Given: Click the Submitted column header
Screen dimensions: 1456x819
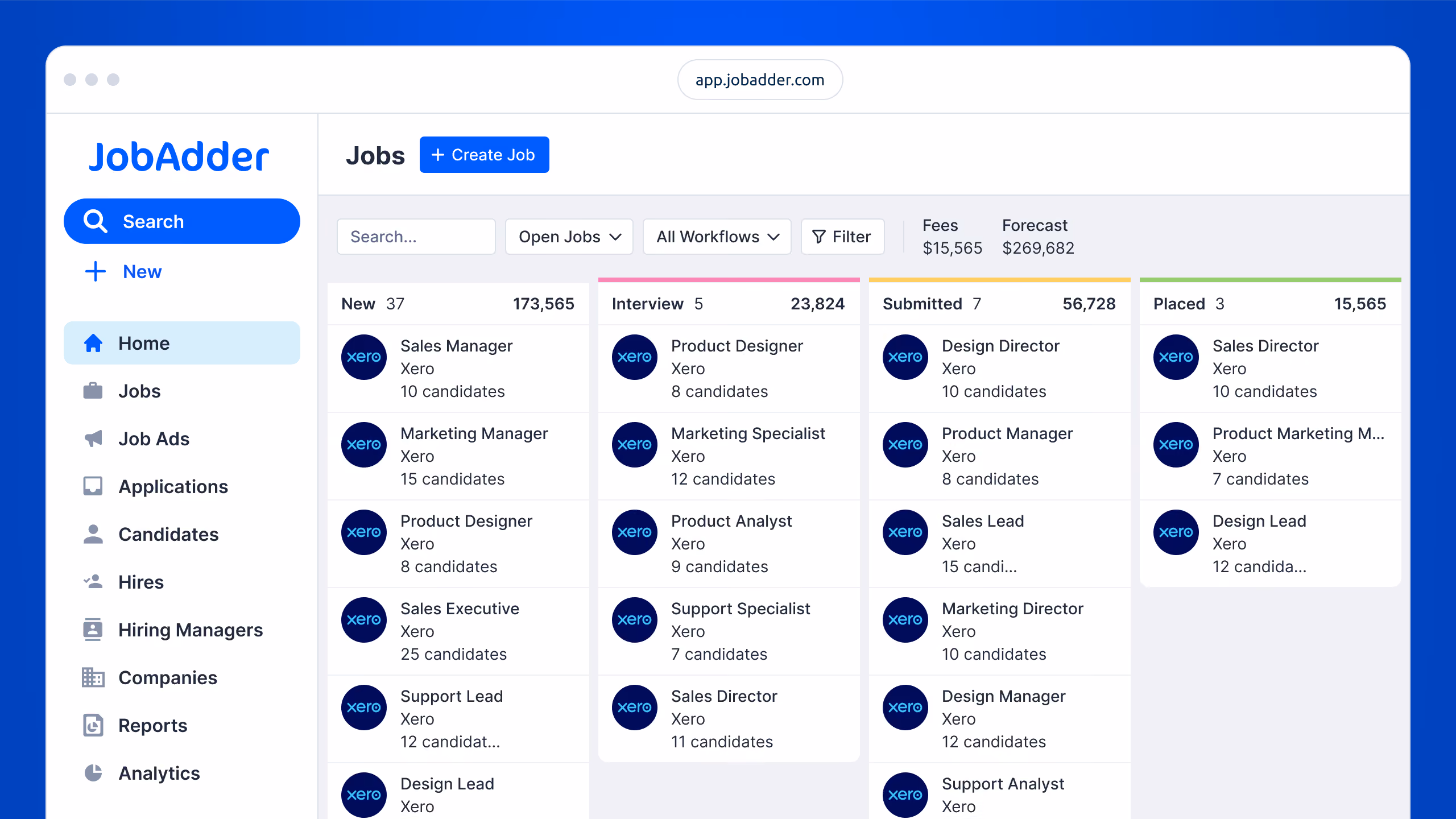Looking at the screenshot, I should [1000, 304].
